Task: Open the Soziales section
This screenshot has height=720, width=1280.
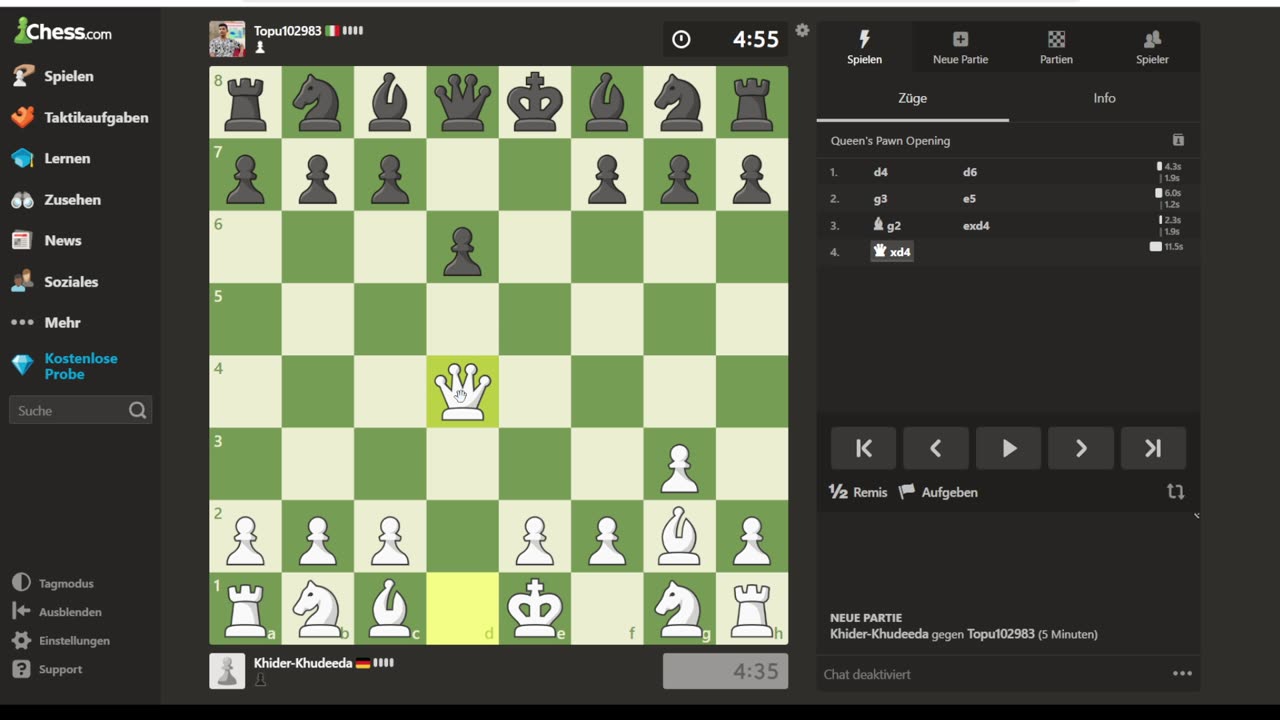Action: pyautogui.click(x=54, y=281)
